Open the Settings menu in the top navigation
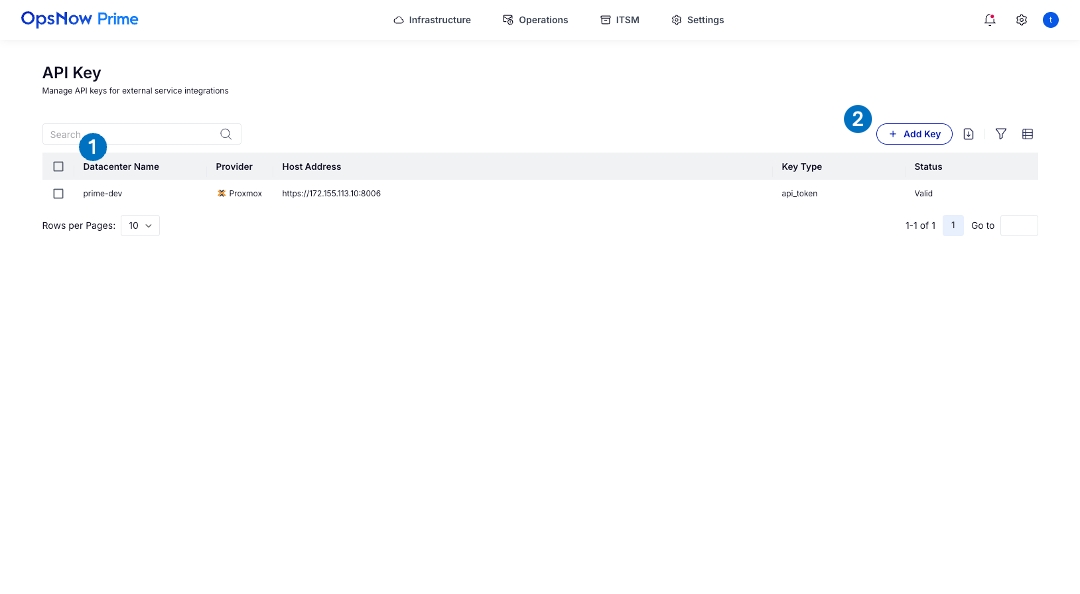This screenshot has width=1080, height=594. (698, 20)
